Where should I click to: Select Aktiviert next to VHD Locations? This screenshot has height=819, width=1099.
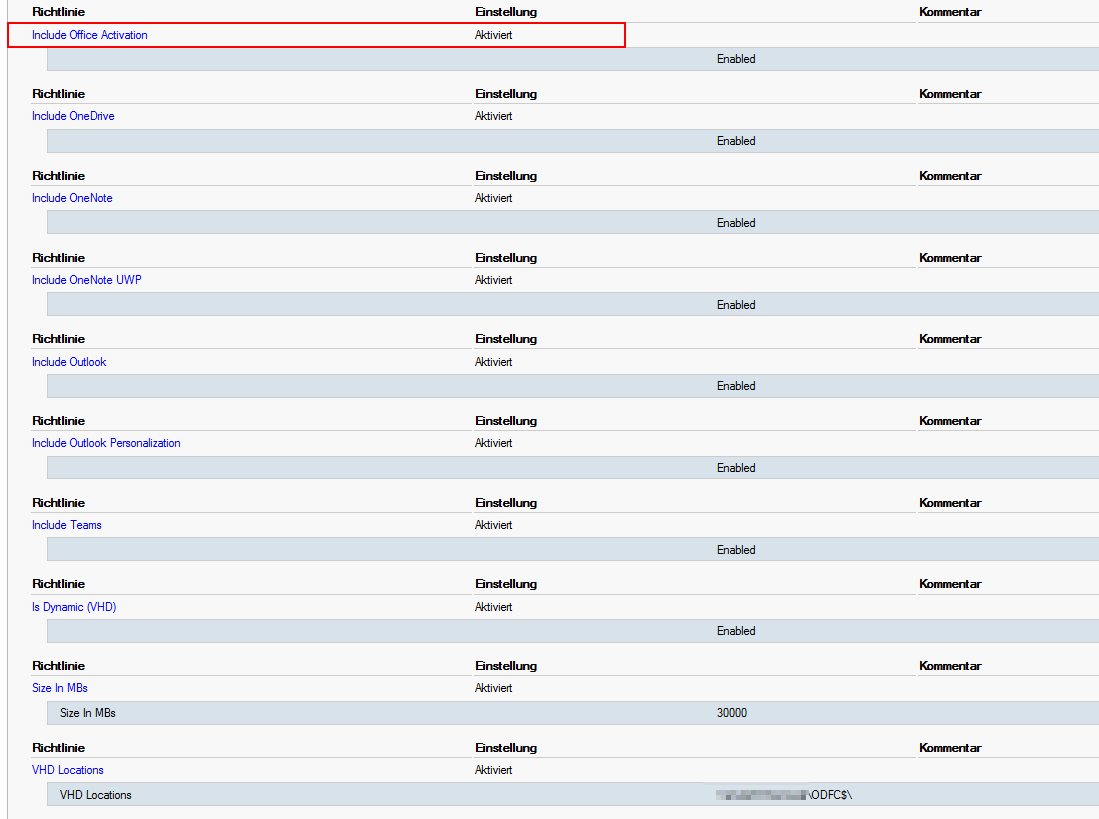click(x=493, y=770)
